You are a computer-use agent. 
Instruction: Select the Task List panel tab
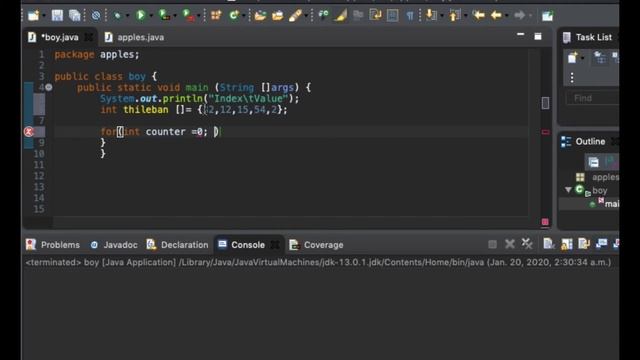coord(588,37)
